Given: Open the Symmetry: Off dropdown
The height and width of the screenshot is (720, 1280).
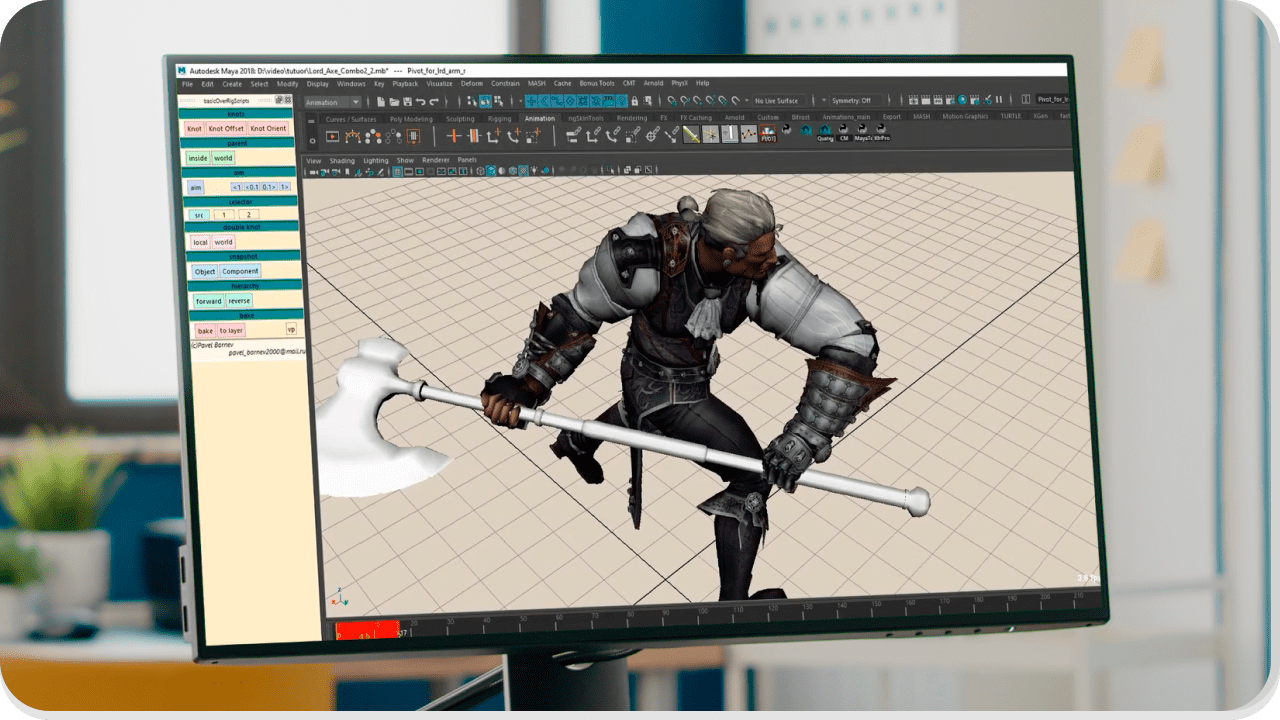Looking at the screenshot, I should click(856, 101).
